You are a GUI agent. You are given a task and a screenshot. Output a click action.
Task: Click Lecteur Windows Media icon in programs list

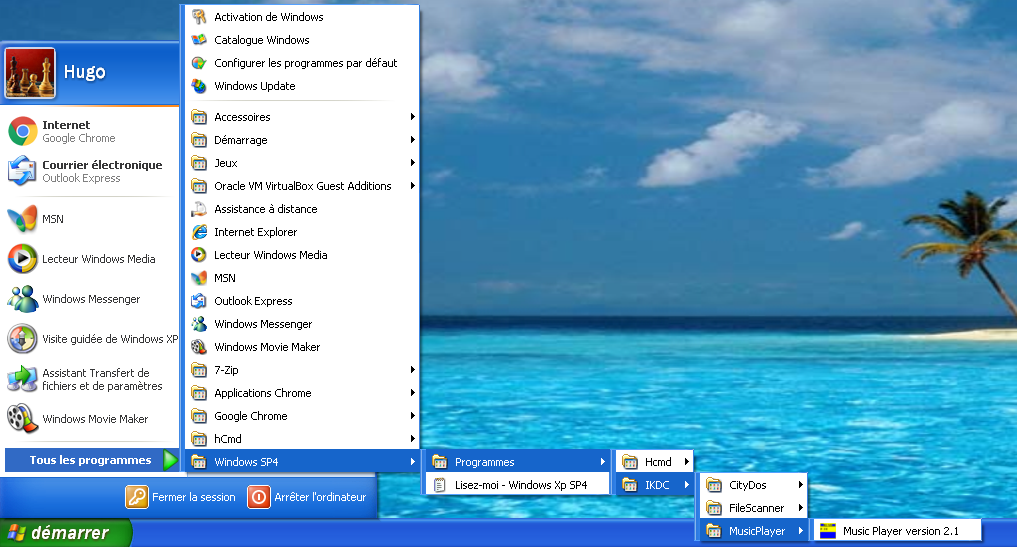point(199,255)
